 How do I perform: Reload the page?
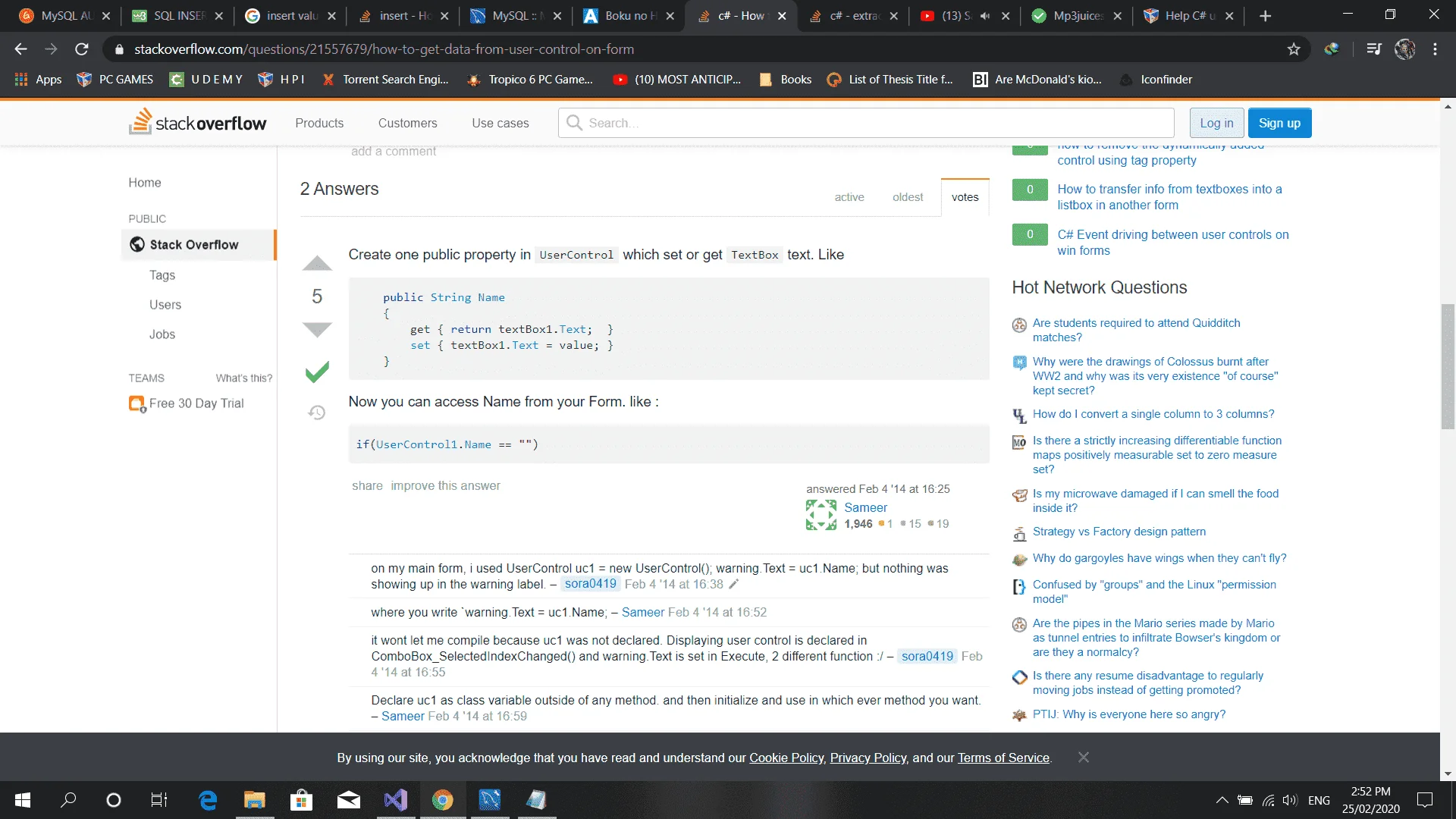click(x=82, y=49)
